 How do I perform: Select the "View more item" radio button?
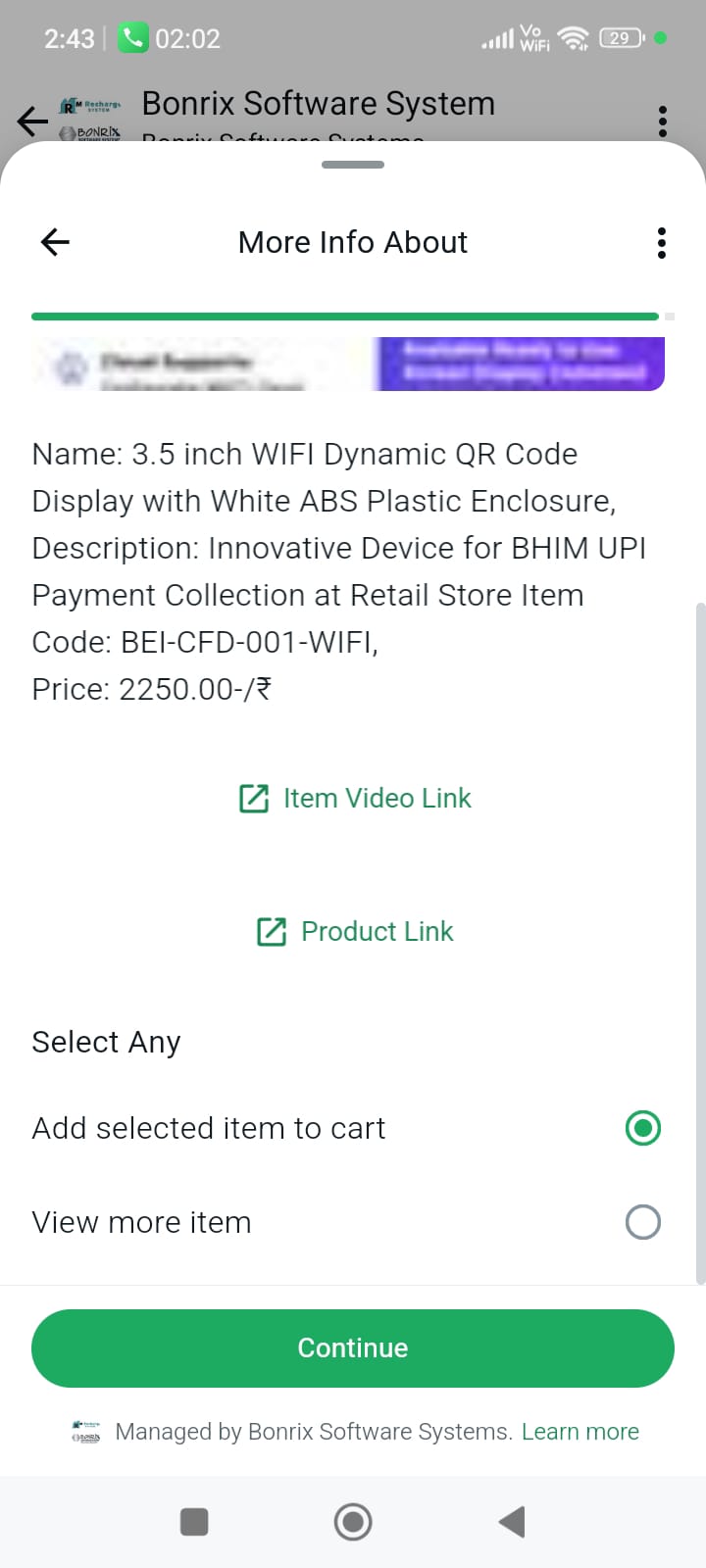pyautogui.click(x=642, y=1222)
